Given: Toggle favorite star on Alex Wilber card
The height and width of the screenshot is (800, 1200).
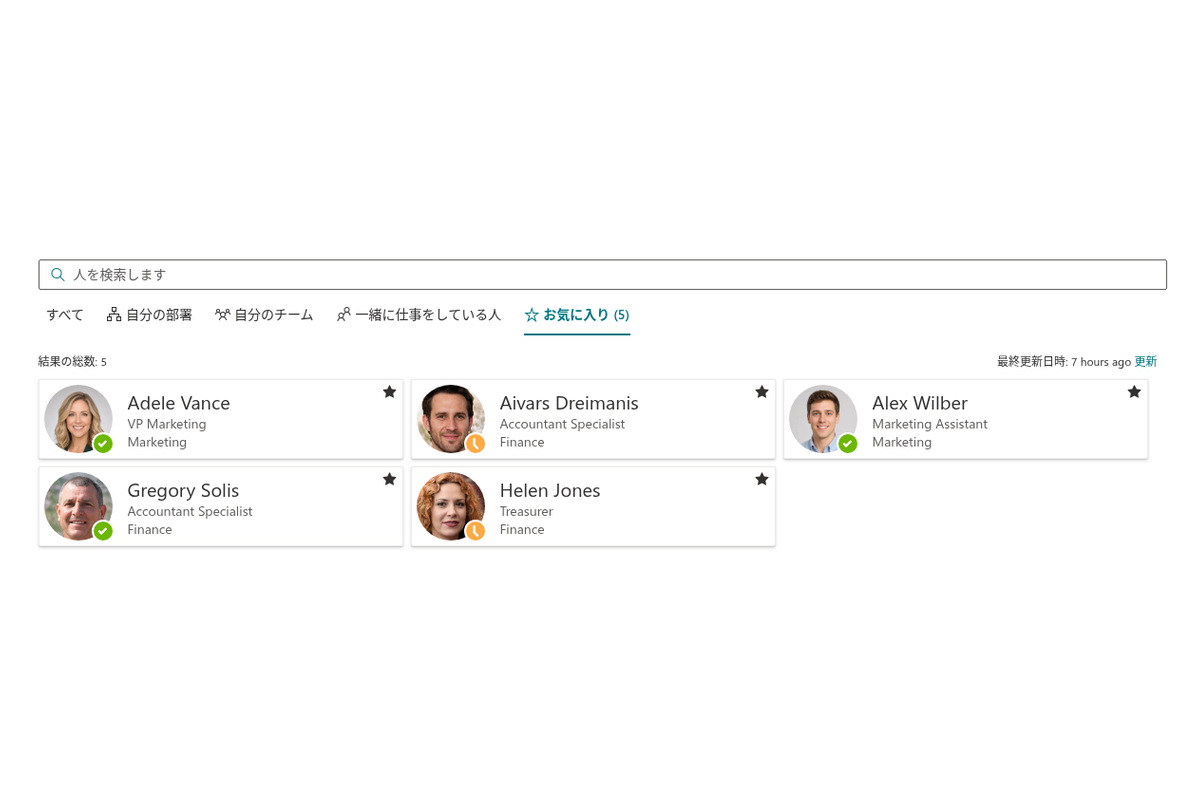Looking at the screenshot, I should point(1134,392).
